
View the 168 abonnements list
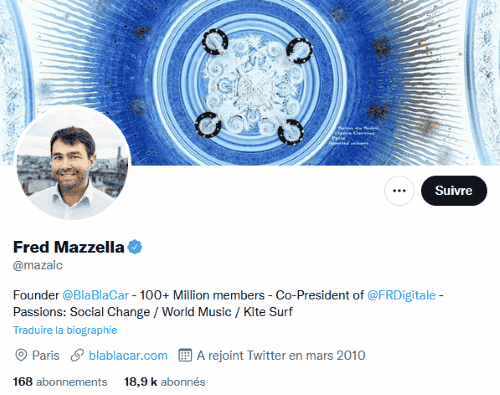[x=60, y=382]
